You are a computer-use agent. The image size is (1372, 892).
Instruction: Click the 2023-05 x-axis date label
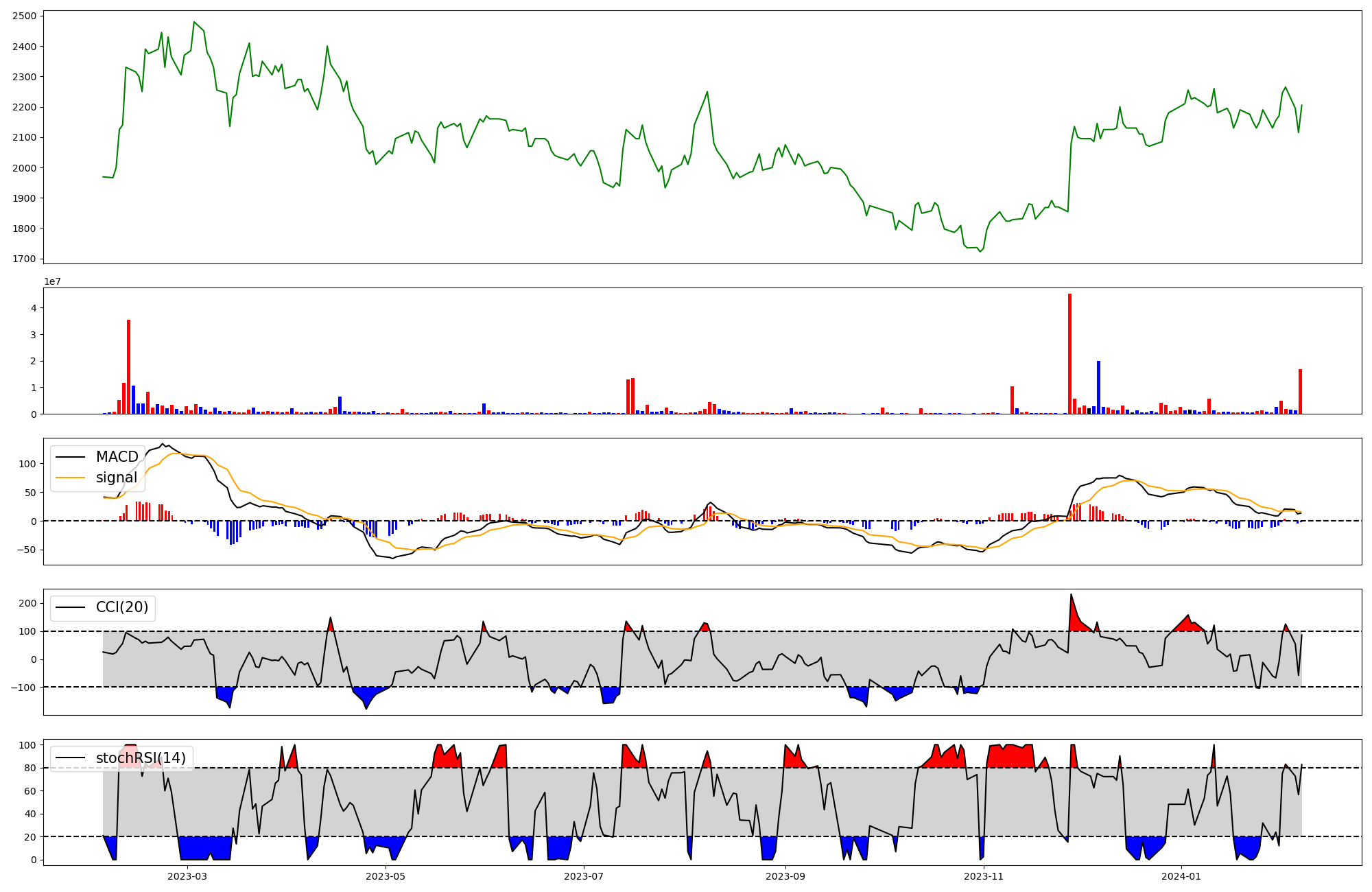tap(386, 876)
